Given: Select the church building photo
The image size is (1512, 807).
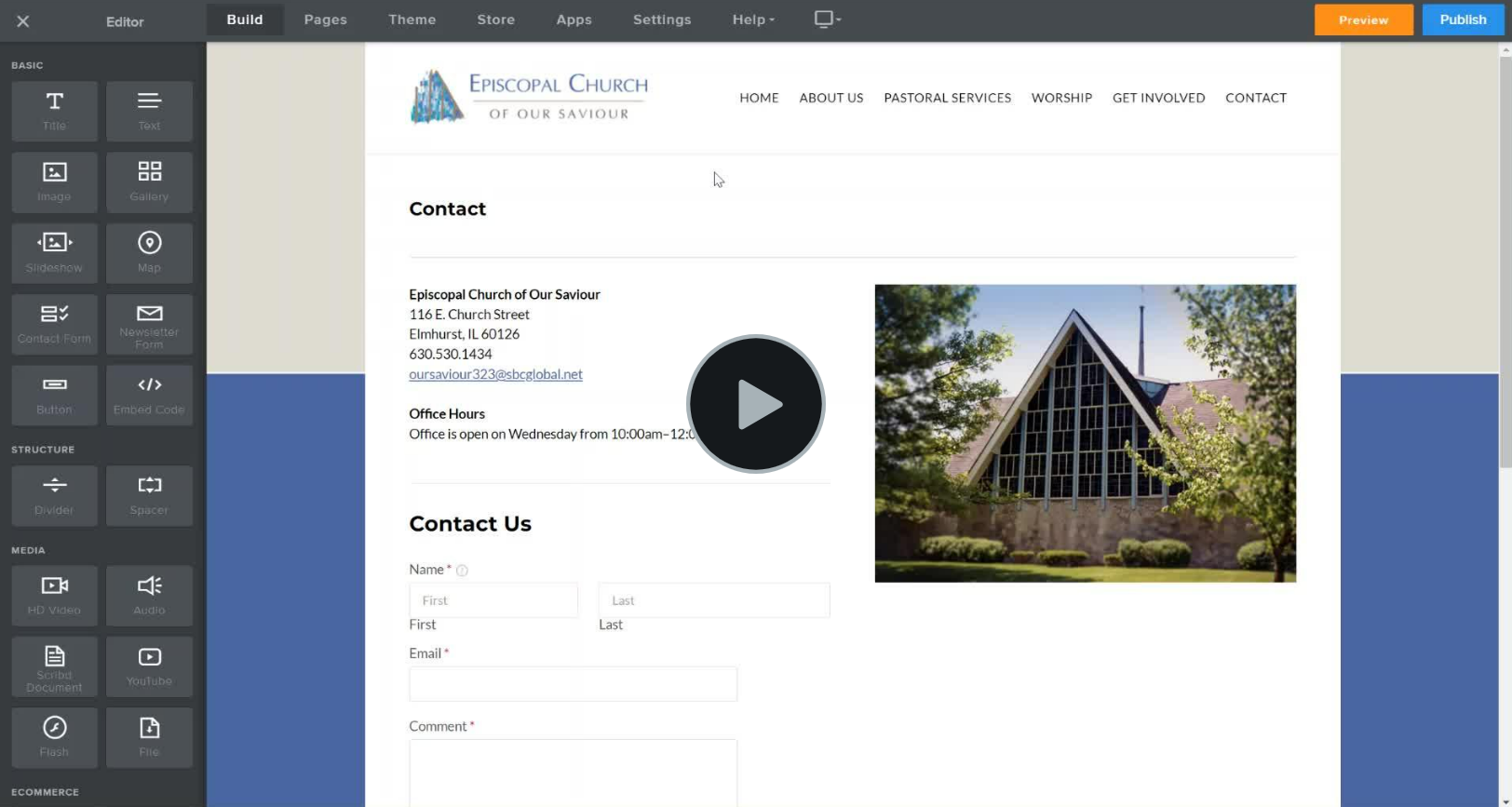Looking at the screenshot, I should [1085, 434].
